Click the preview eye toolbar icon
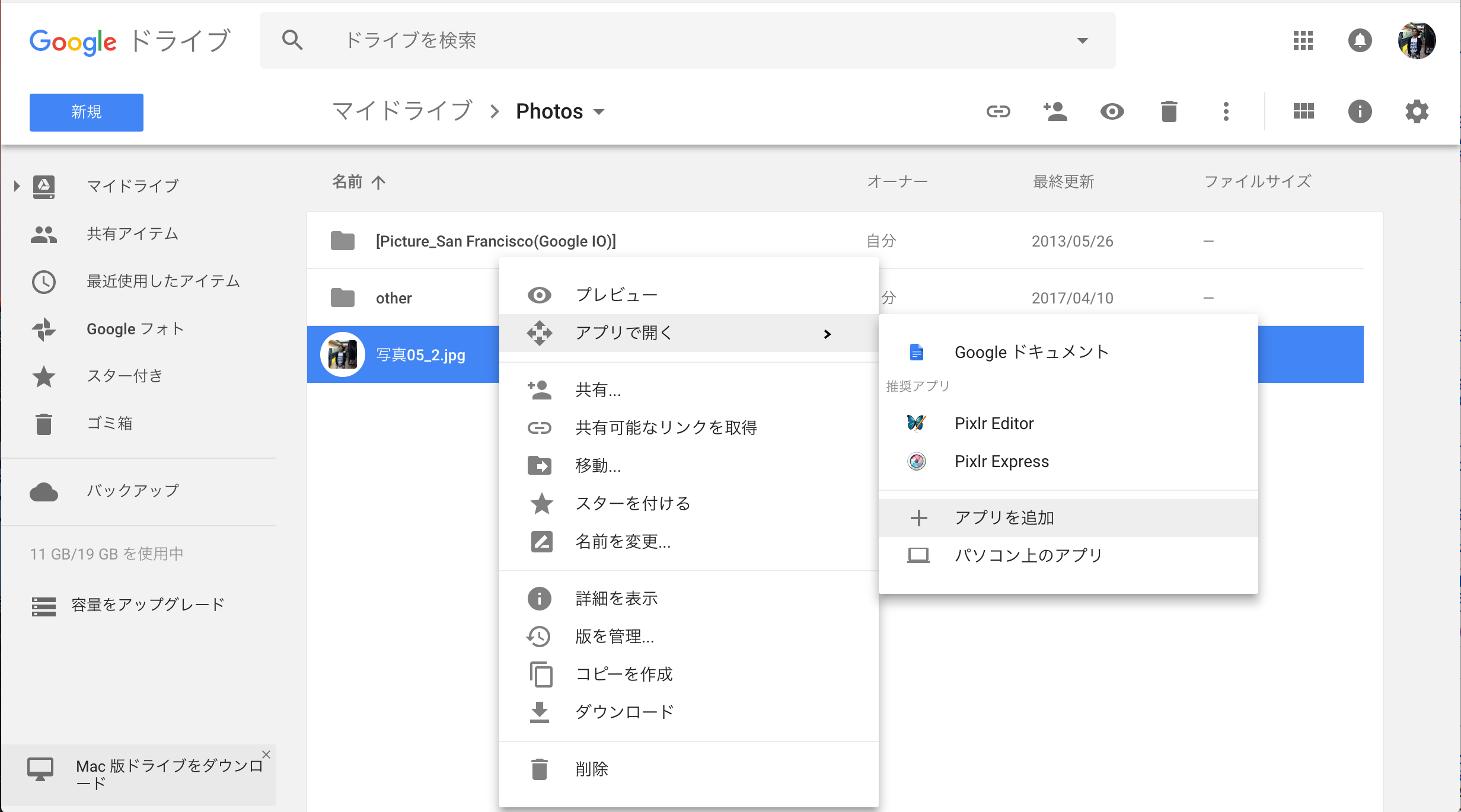The width and height of the screenshot is (1461, 812). [x=1112, y=111]
